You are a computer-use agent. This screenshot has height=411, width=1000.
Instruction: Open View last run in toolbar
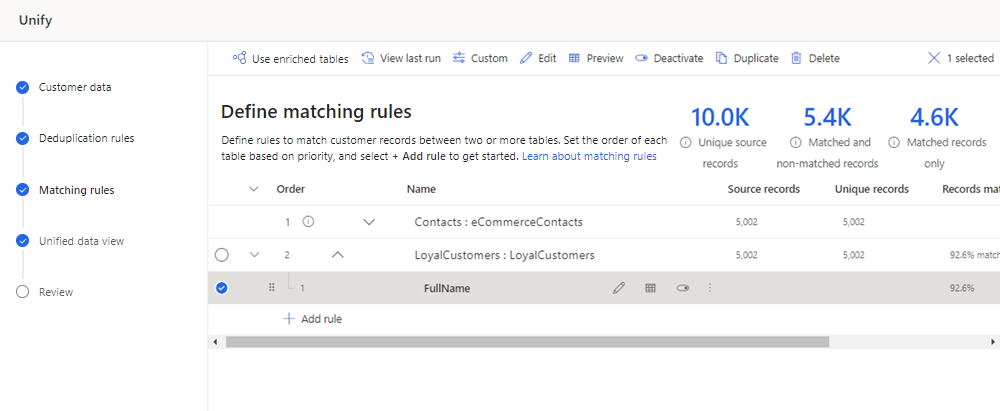pyautogui.click(x=401, y=58)
